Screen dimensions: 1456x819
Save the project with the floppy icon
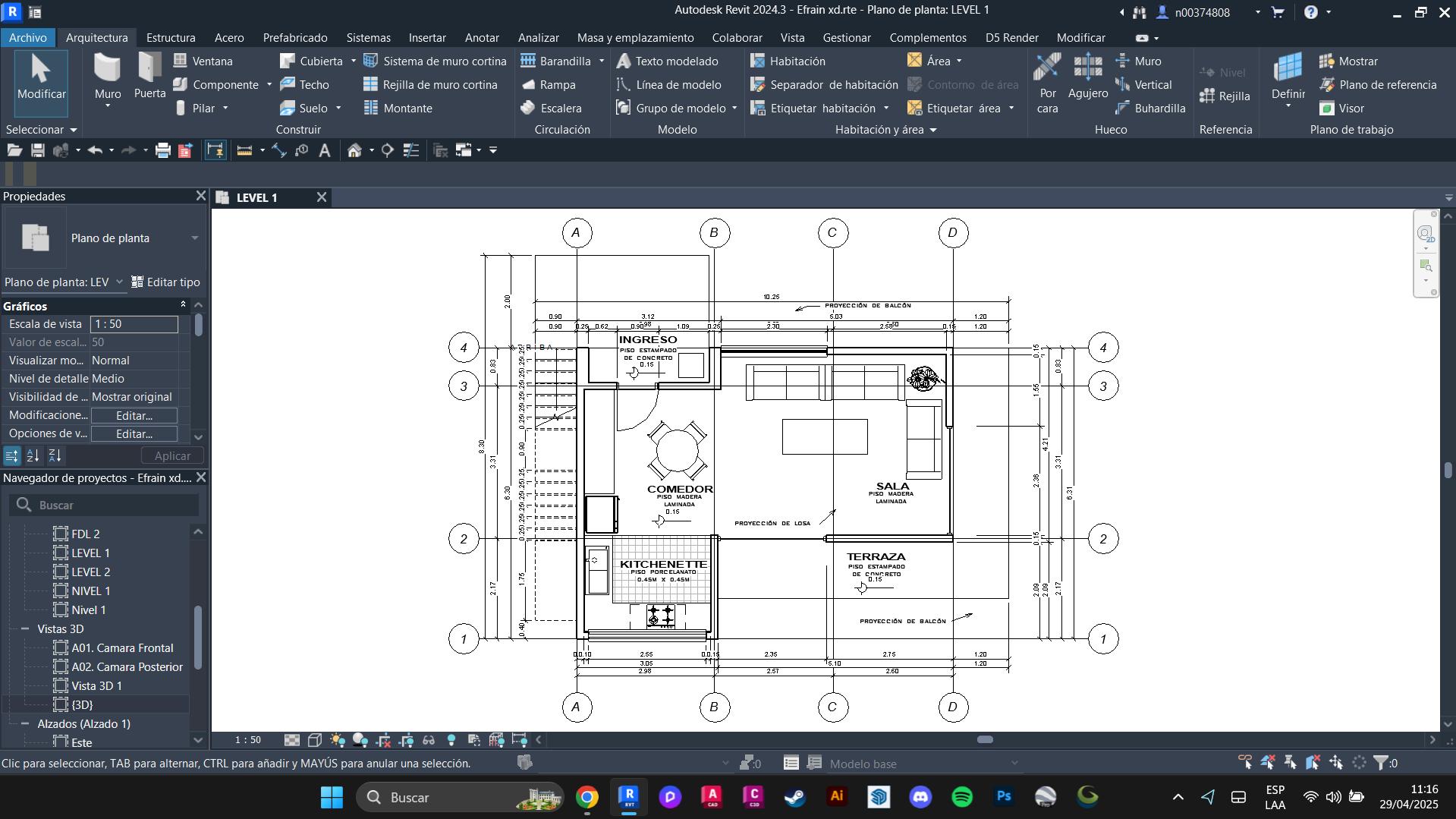(x=37, y=150)
